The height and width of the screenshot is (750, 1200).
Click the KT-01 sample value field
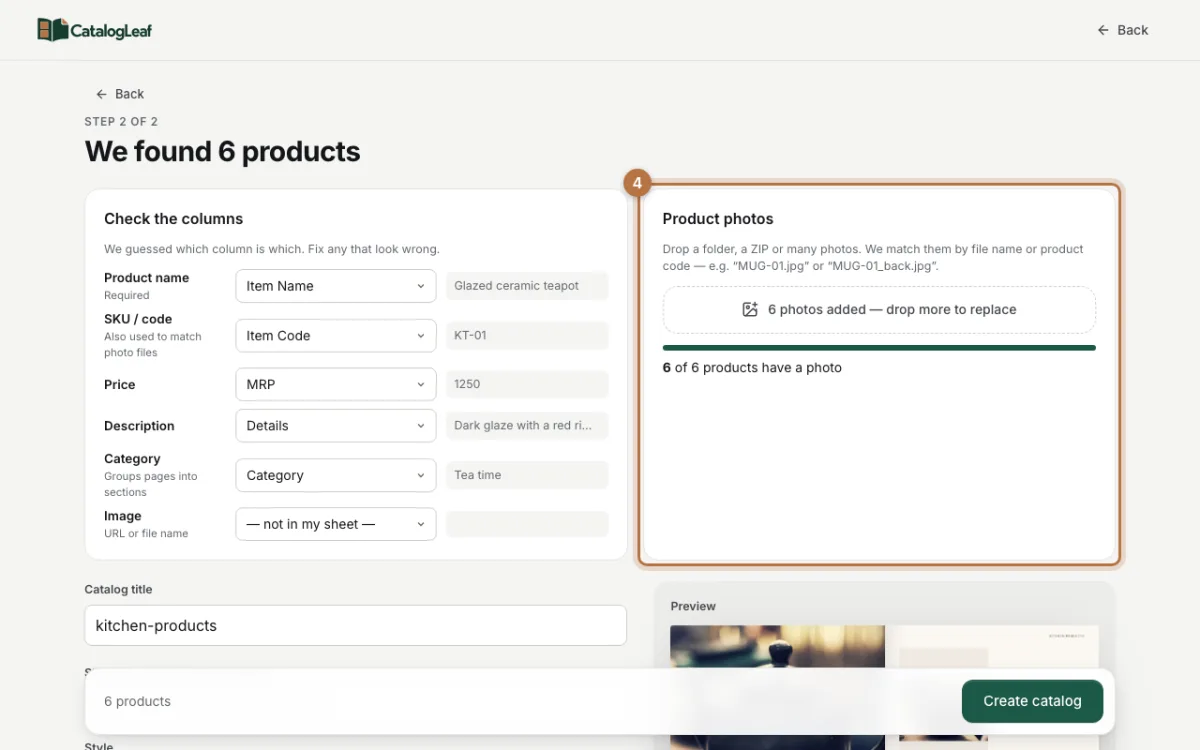click(x=527, y=336)
